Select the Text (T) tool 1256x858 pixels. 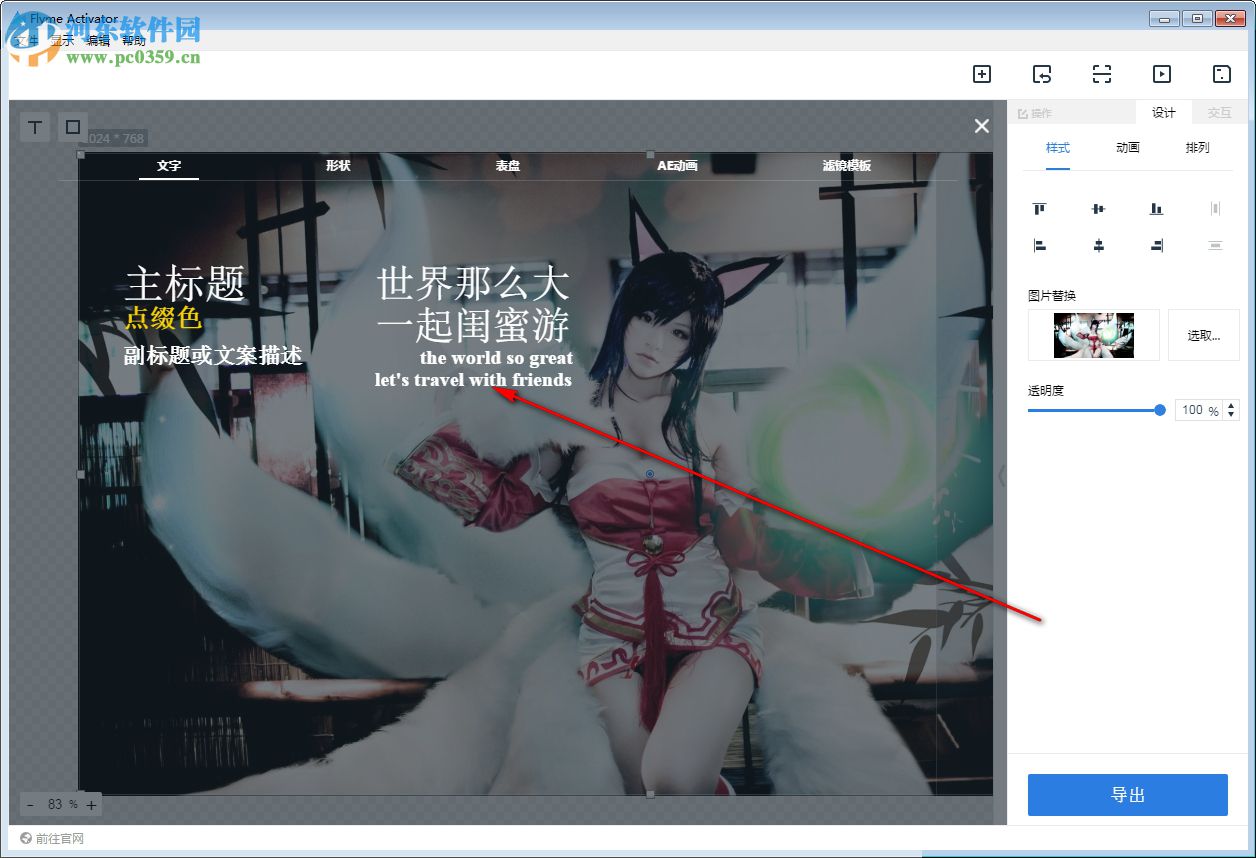point(35,127)
